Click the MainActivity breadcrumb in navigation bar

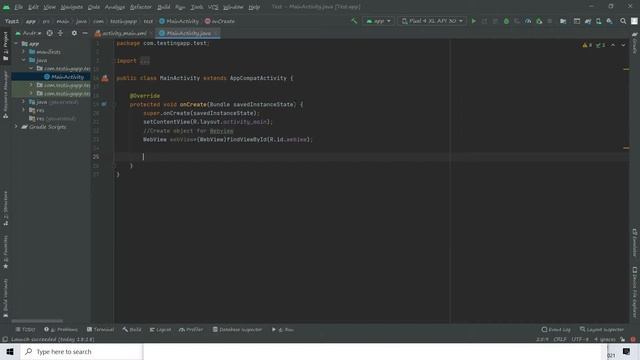pos(179,21)
